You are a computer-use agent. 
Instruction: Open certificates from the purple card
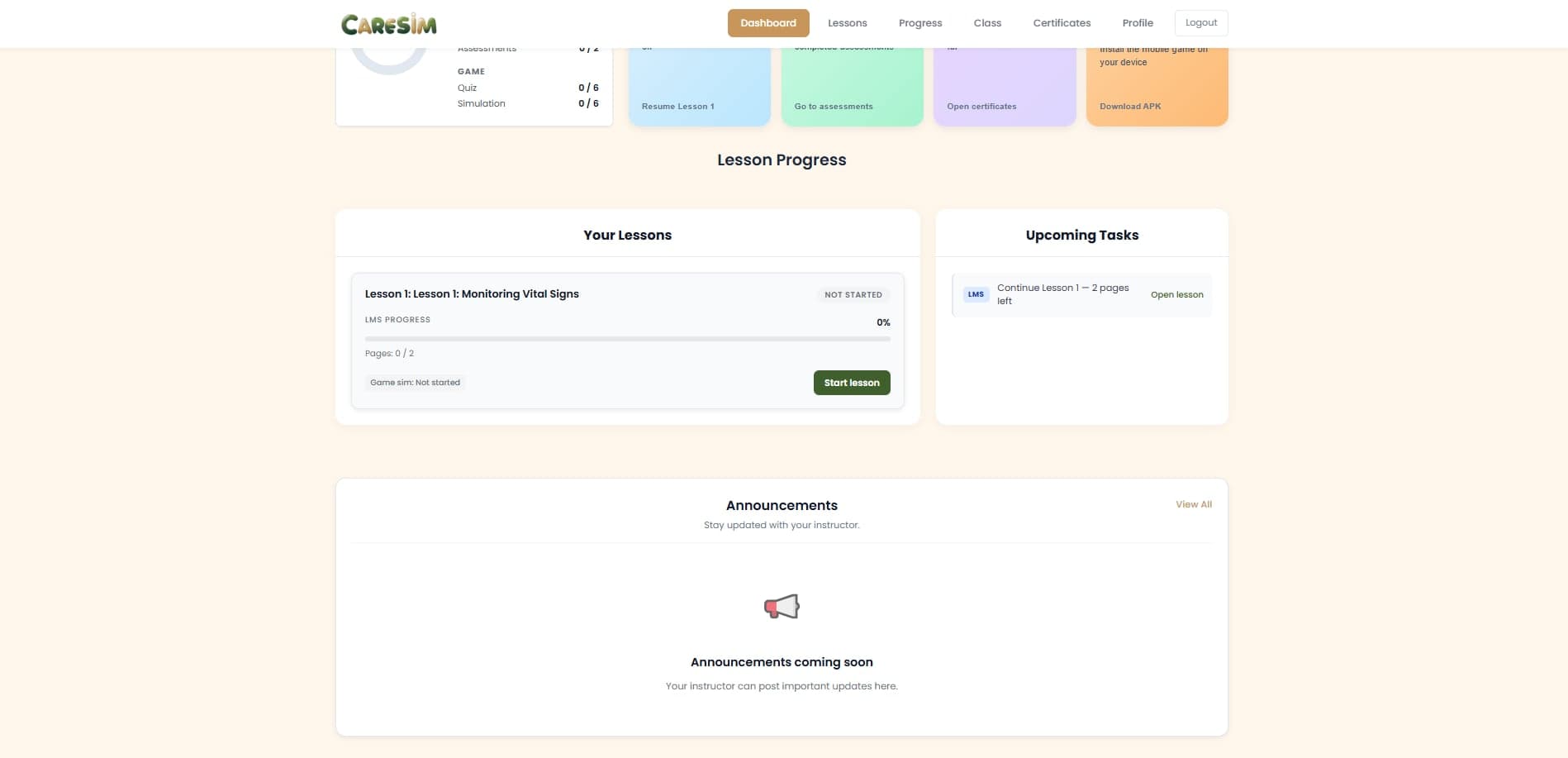[982, 106]
